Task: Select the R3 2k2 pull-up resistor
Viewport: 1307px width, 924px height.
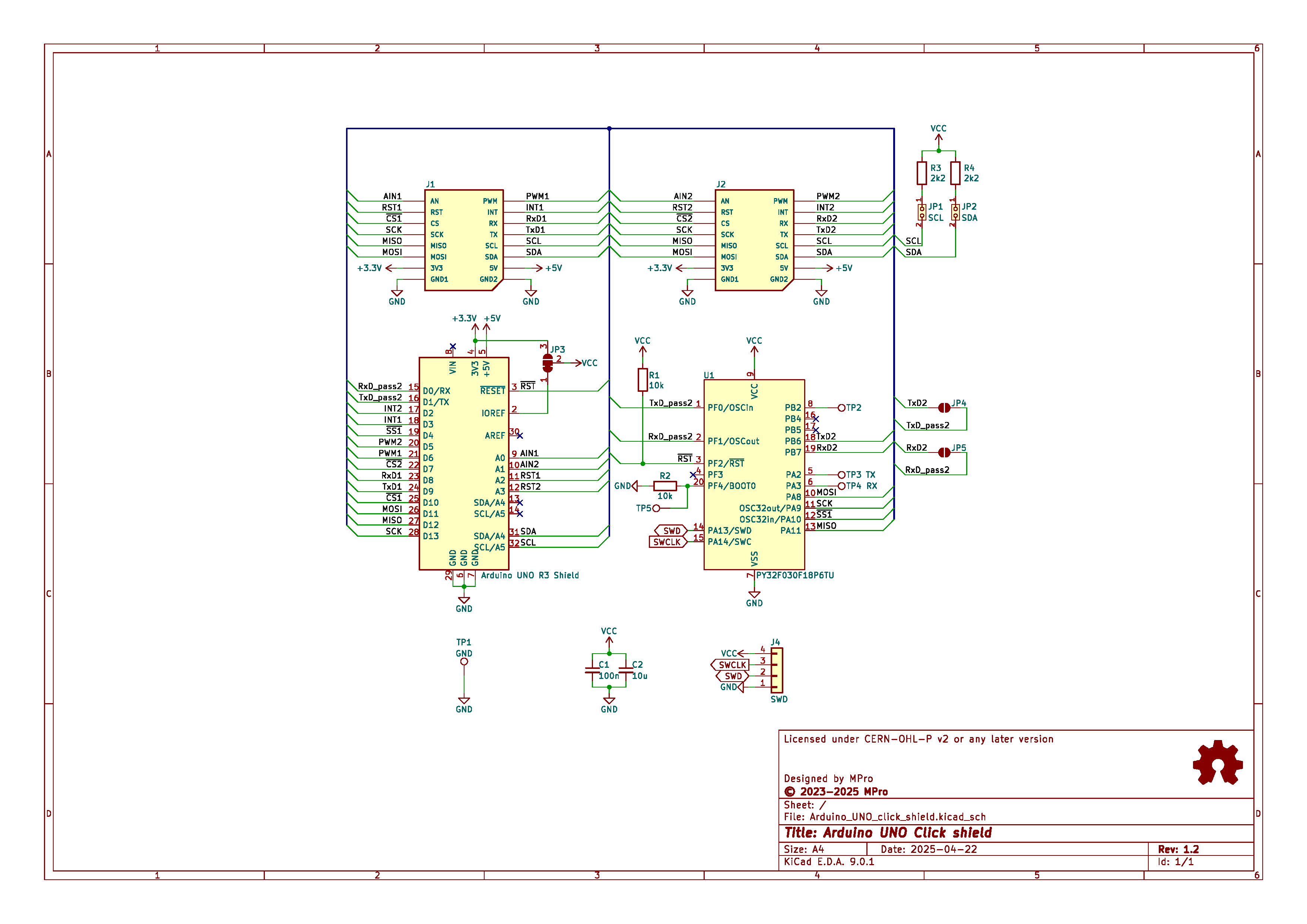Action: [921, 173]
